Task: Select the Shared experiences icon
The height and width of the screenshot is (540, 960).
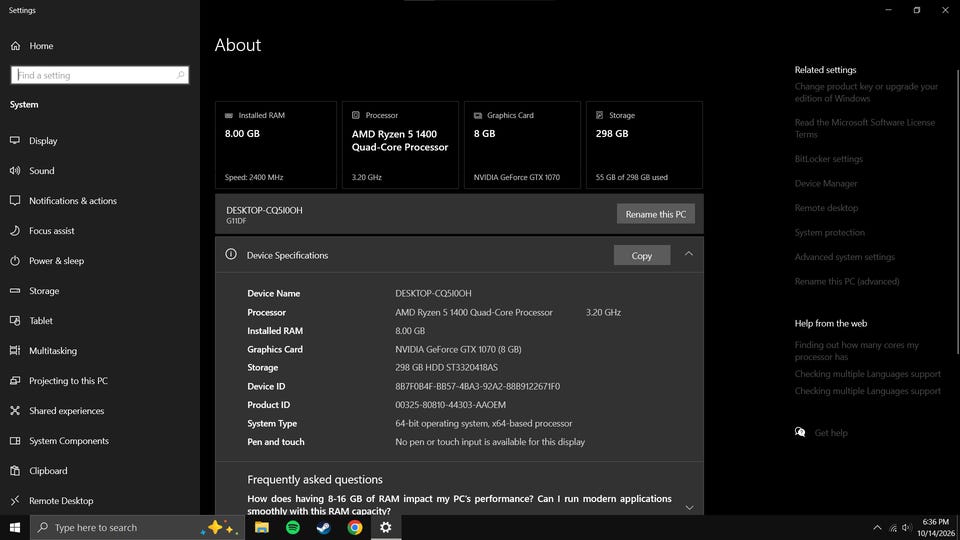Action: coord(15,410)
